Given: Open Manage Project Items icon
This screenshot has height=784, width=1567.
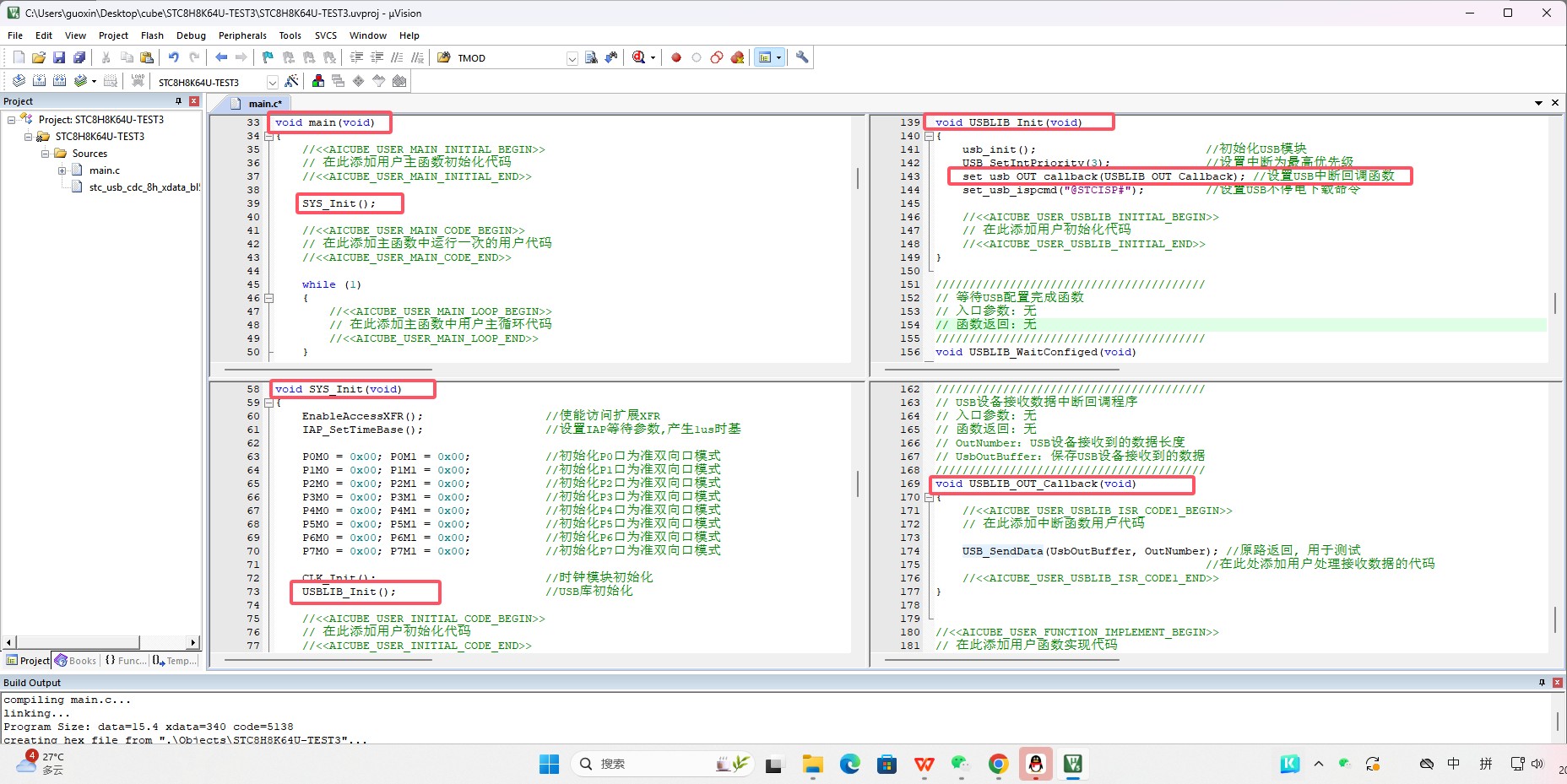Looking at the screenshot, I should click(318, 81).
